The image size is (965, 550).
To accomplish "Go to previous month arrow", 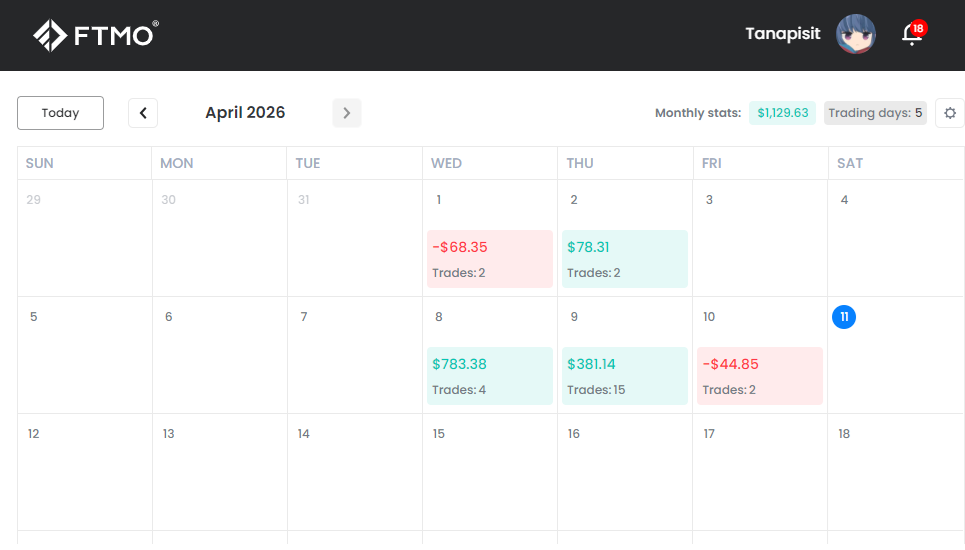I will point(143,113).
